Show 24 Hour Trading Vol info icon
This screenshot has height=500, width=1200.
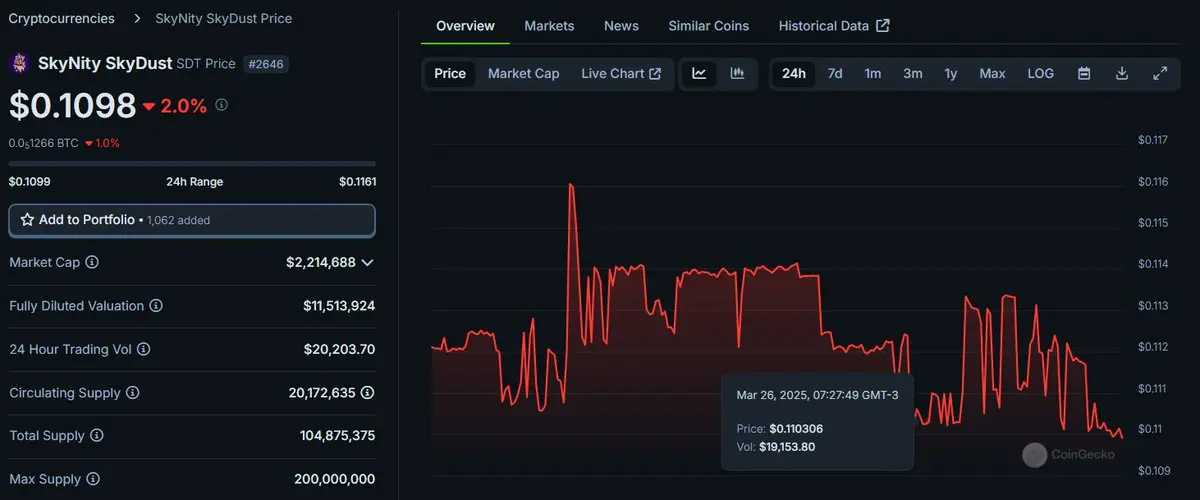tap(143, 349)
